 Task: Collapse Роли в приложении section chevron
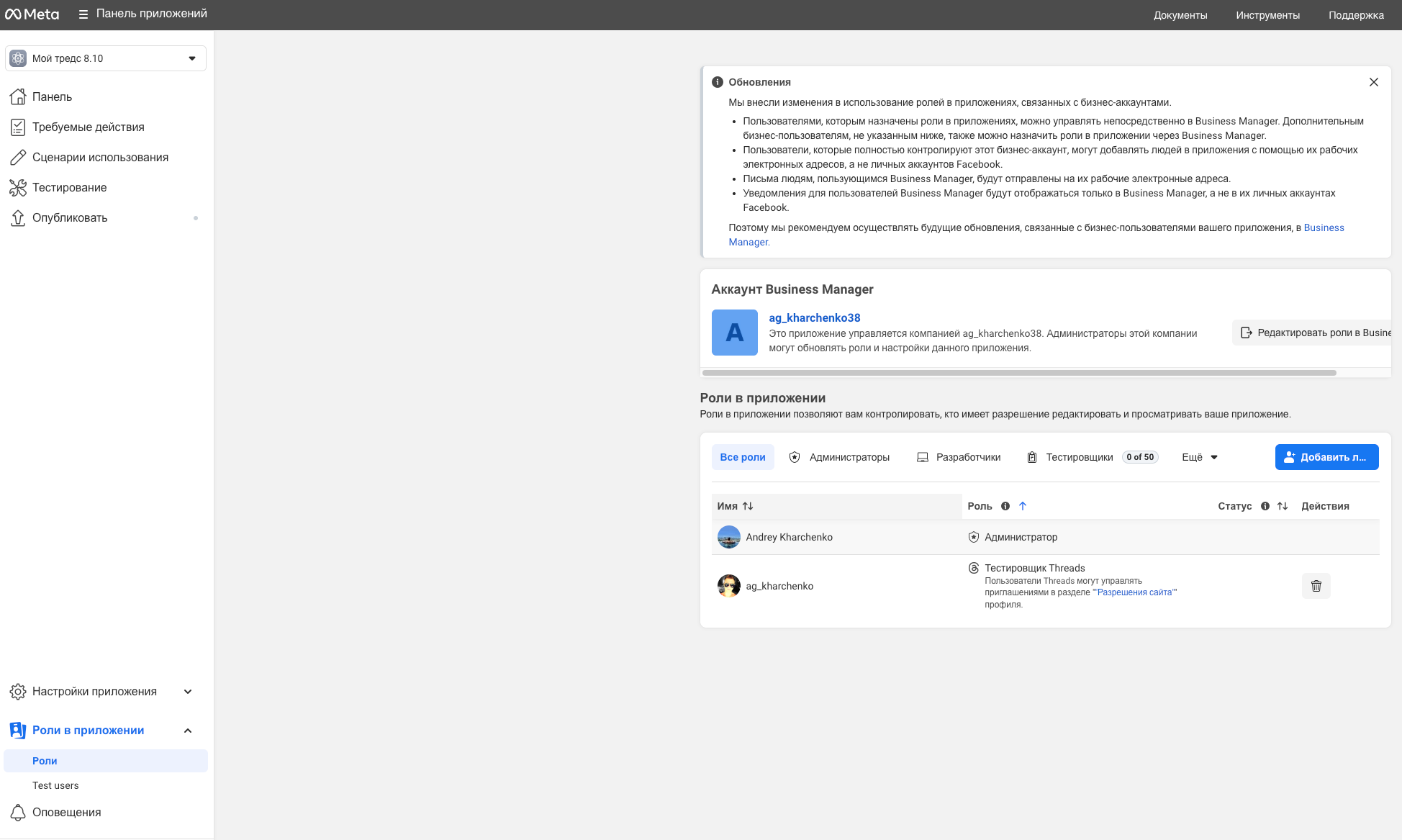[x=188, y=730]
